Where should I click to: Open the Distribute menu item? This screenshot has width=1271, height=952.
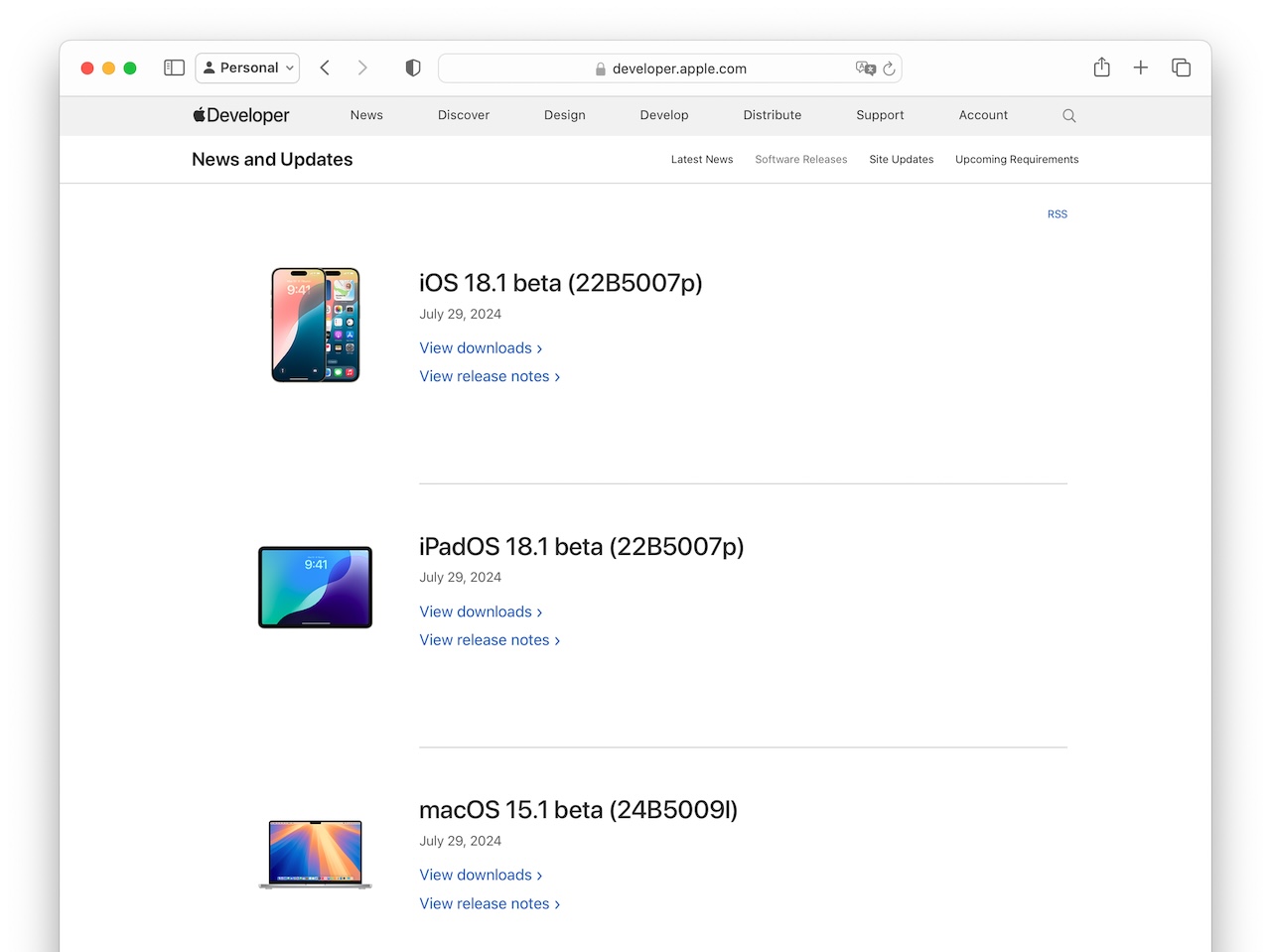pos(773,115)
